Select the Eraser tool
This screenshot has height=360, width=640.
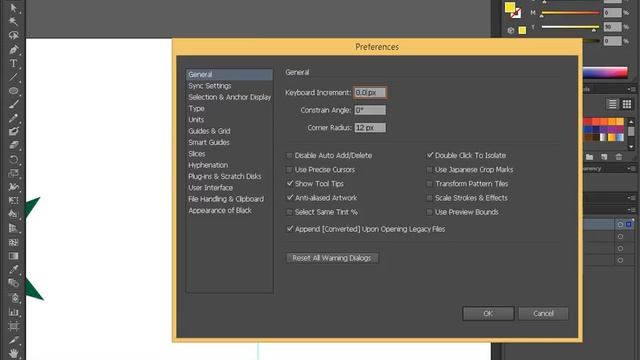point(13,145)
